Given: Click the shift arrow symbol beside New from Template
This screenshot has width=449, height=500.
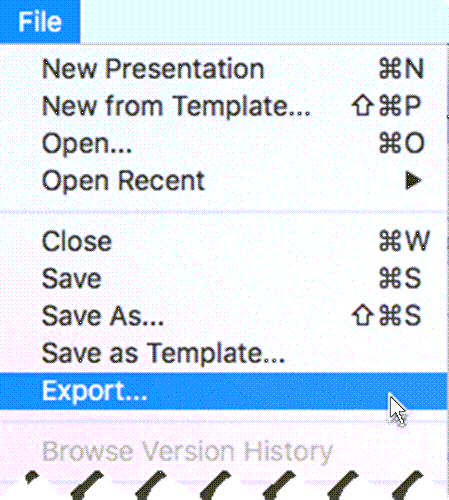Looking at the screenshot, I should click(x=362, y=106).
